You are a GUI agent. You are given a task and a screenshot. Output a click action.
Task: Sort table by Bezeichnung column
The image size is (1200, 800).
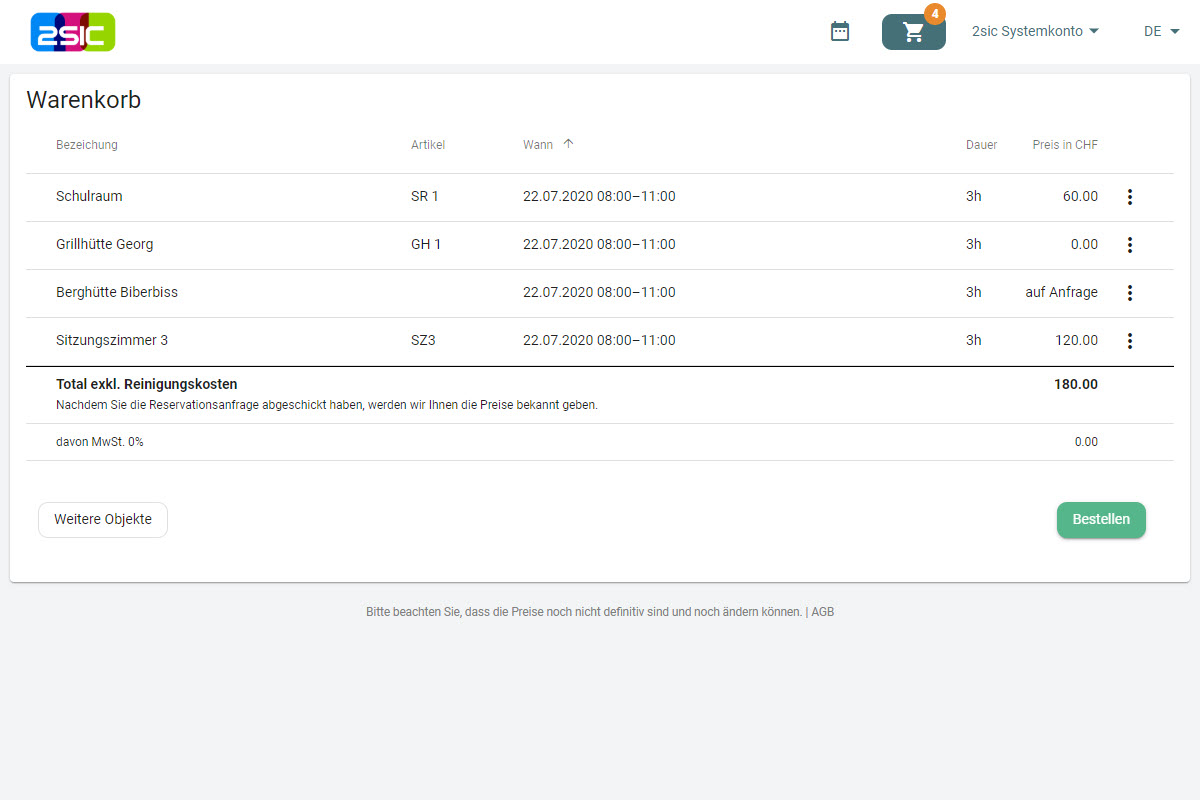87,145
